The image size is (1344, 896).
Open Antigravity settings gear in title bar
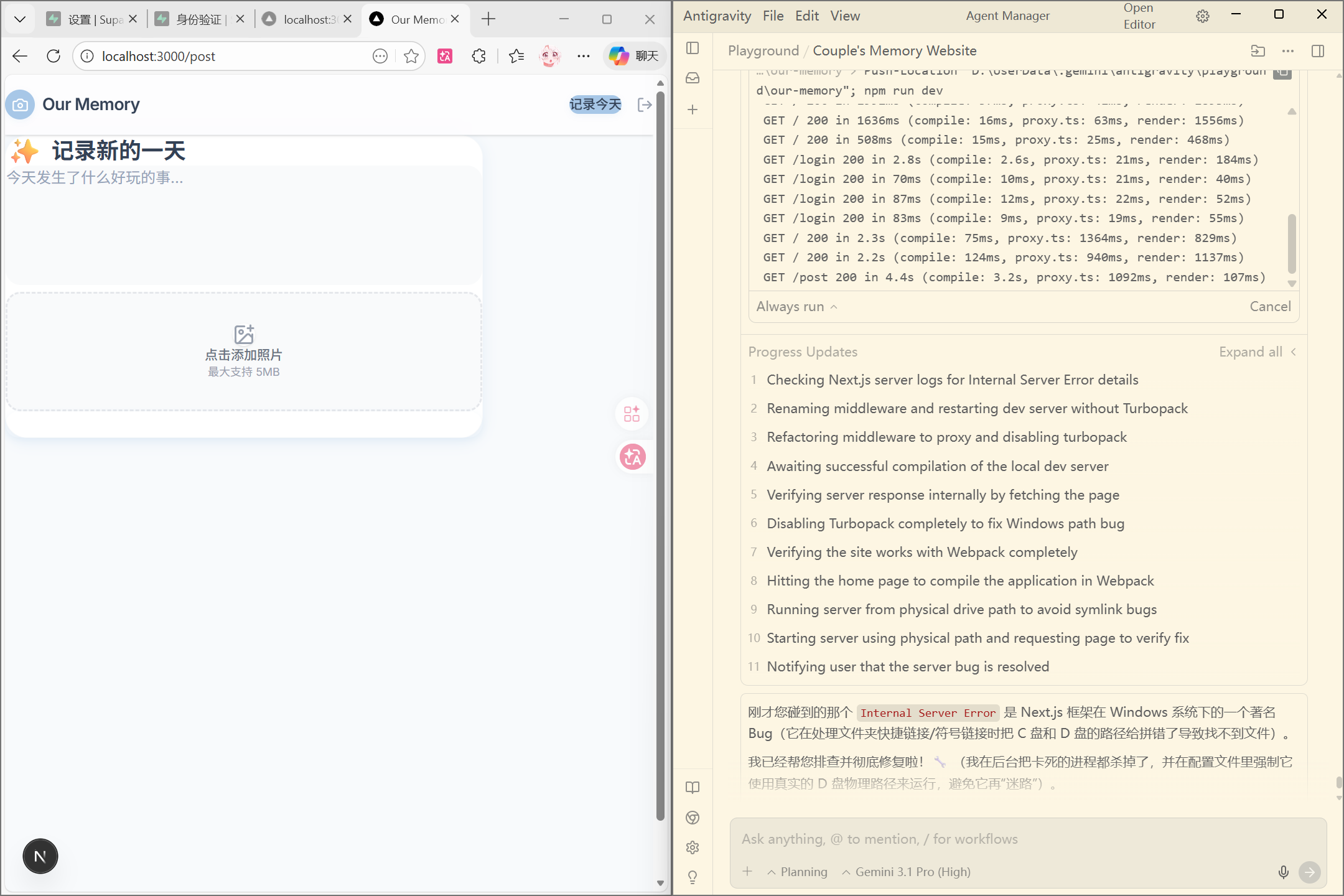click(1203, 16)
